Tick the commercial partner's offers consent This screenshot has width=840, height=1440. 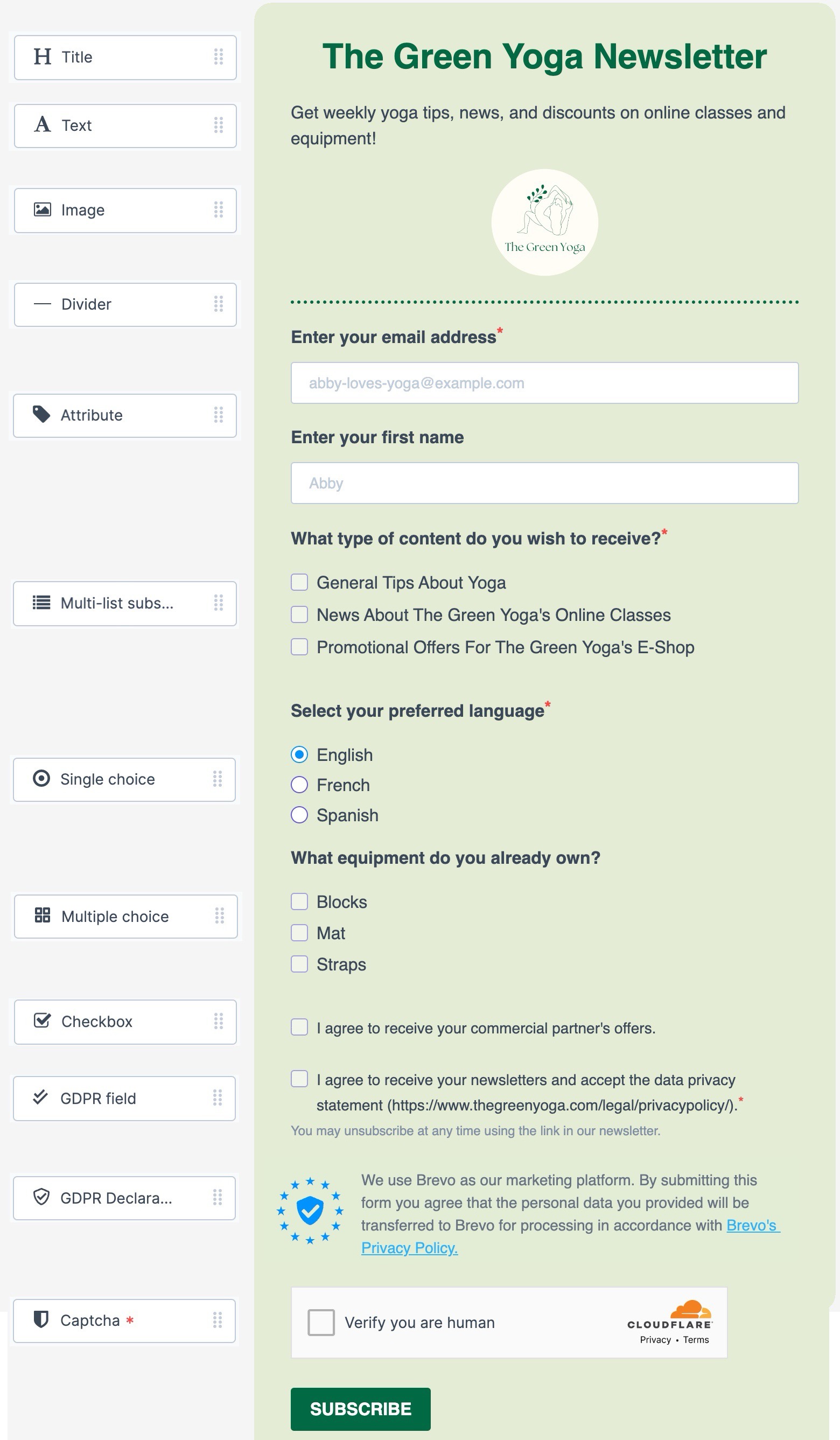click(x=299, y=1027)
